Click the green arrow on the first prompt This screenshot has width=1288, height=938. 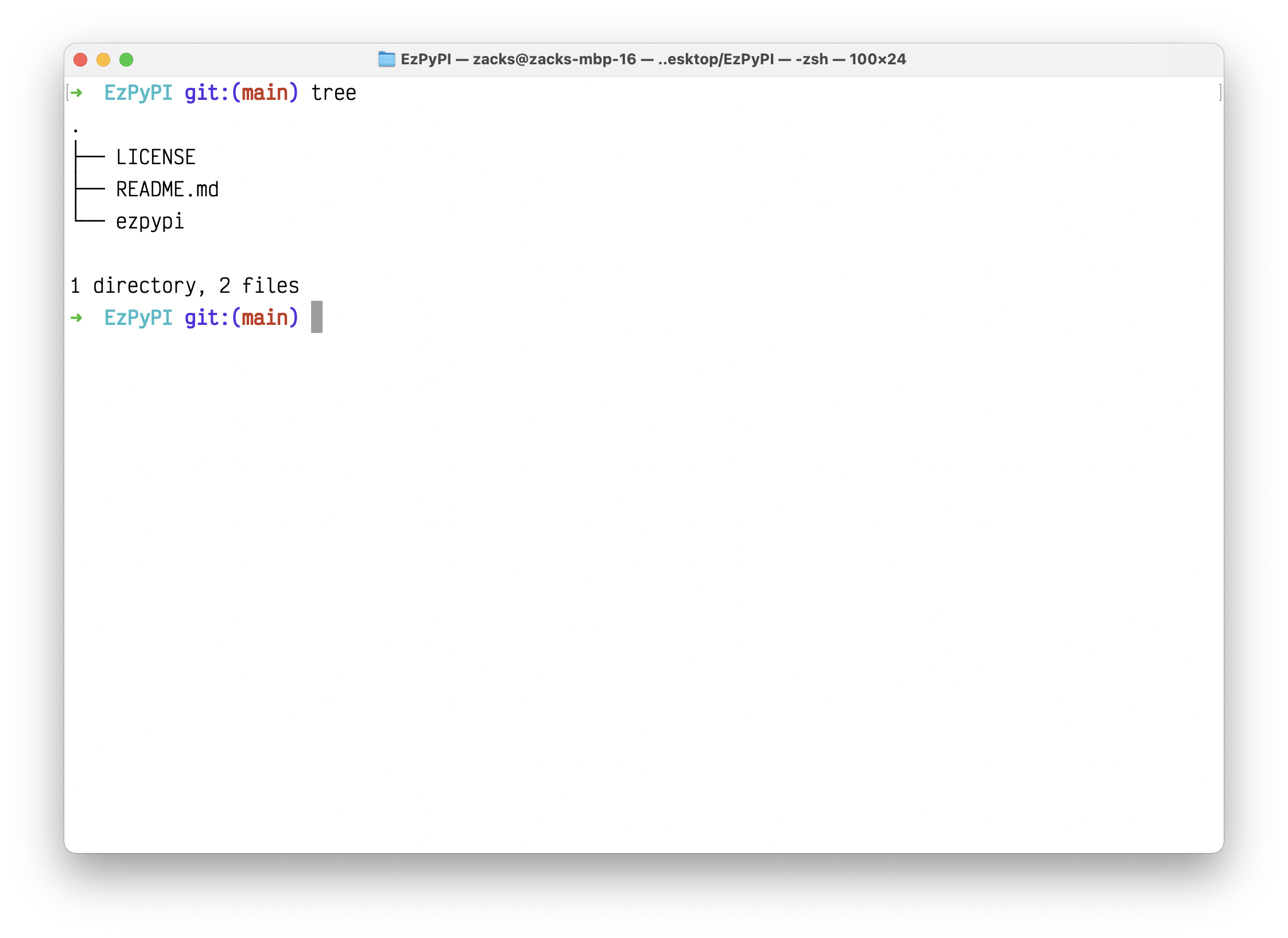(x=77, y=92)
